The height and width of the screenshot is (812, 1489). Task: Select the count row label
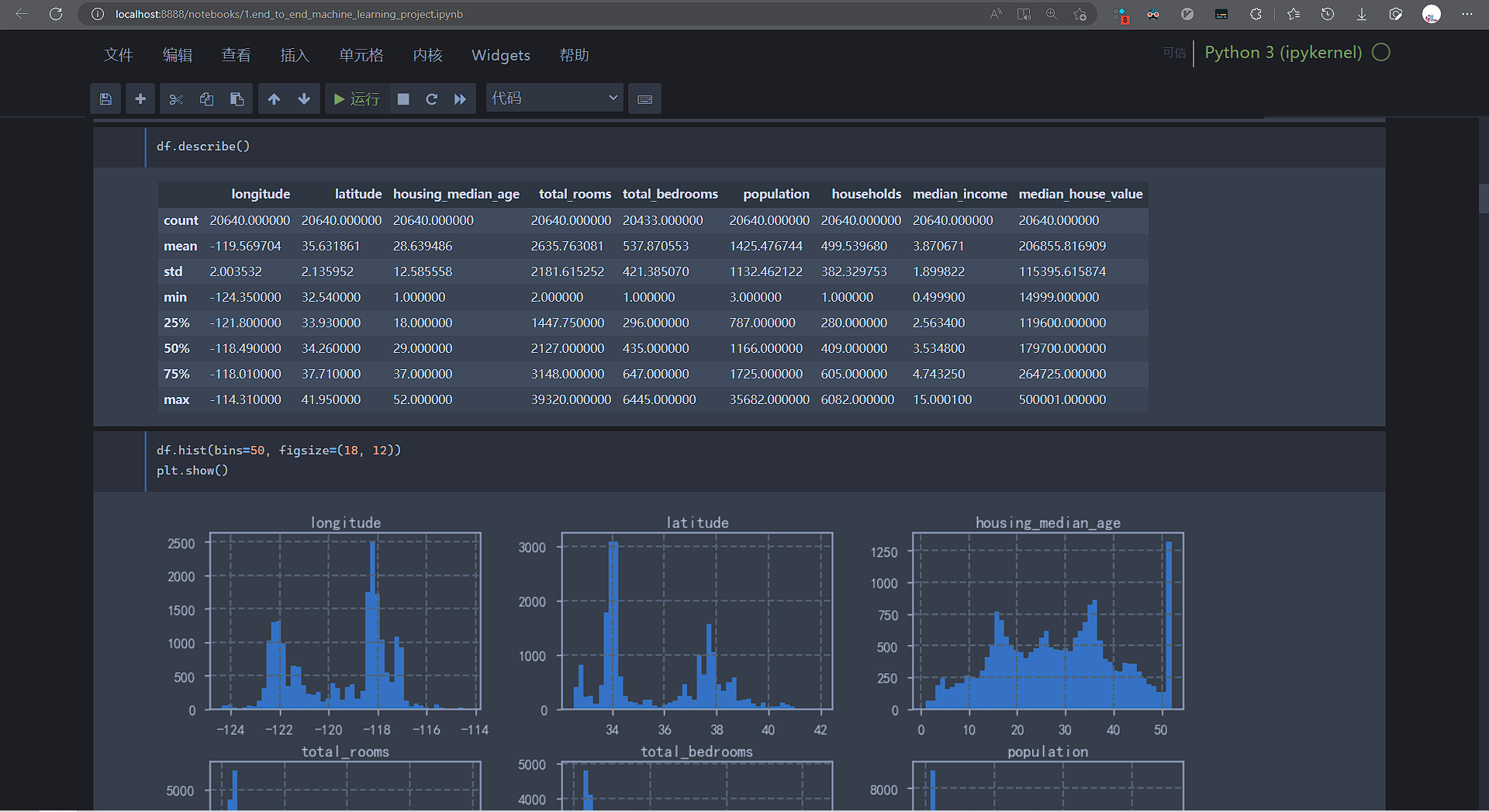click(181, 220)
